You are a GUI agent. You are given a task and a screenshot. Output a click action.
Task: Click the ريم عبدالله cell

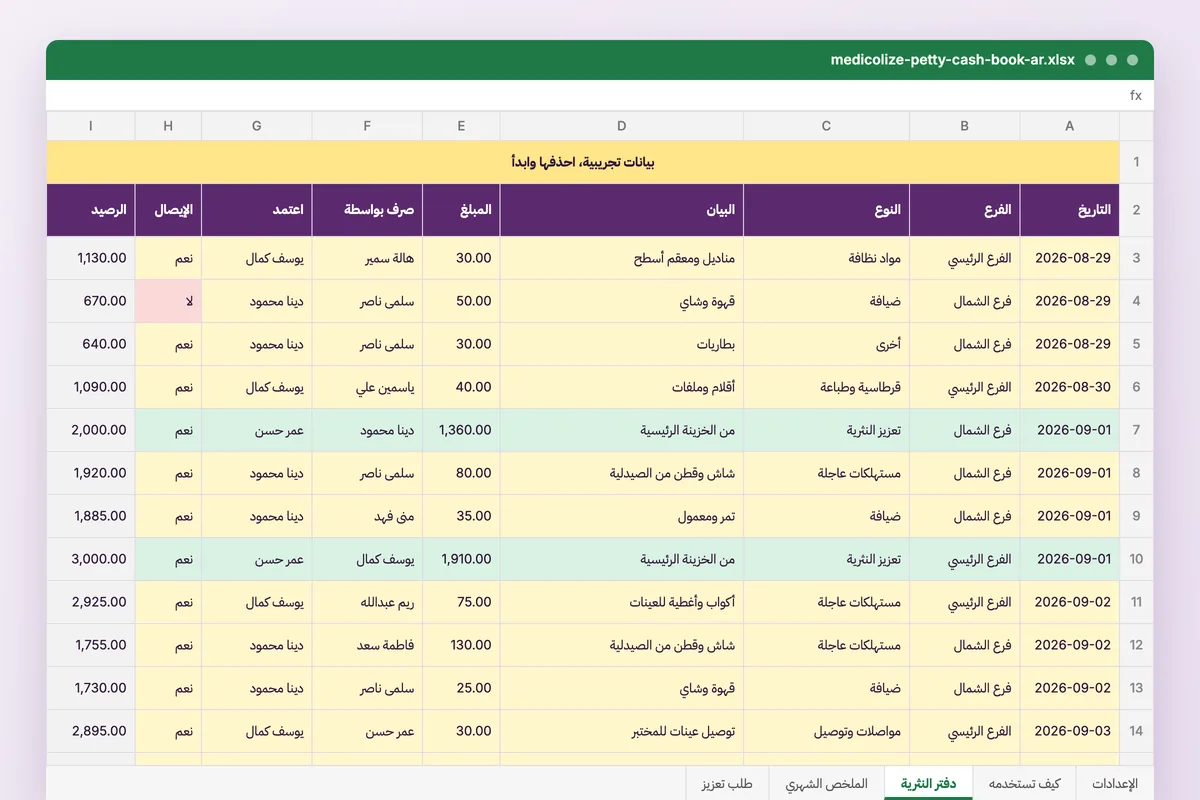(x=367, y=602)
